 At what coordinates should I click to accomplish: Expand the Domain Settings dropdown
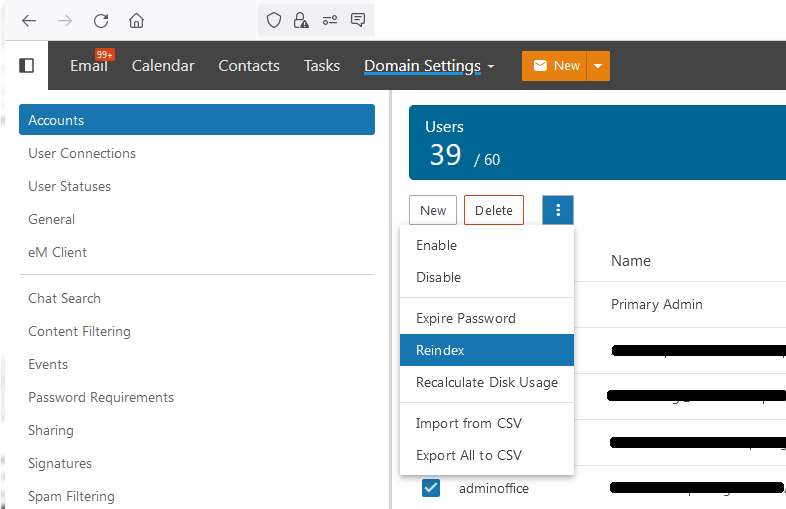tap(429, 66)
